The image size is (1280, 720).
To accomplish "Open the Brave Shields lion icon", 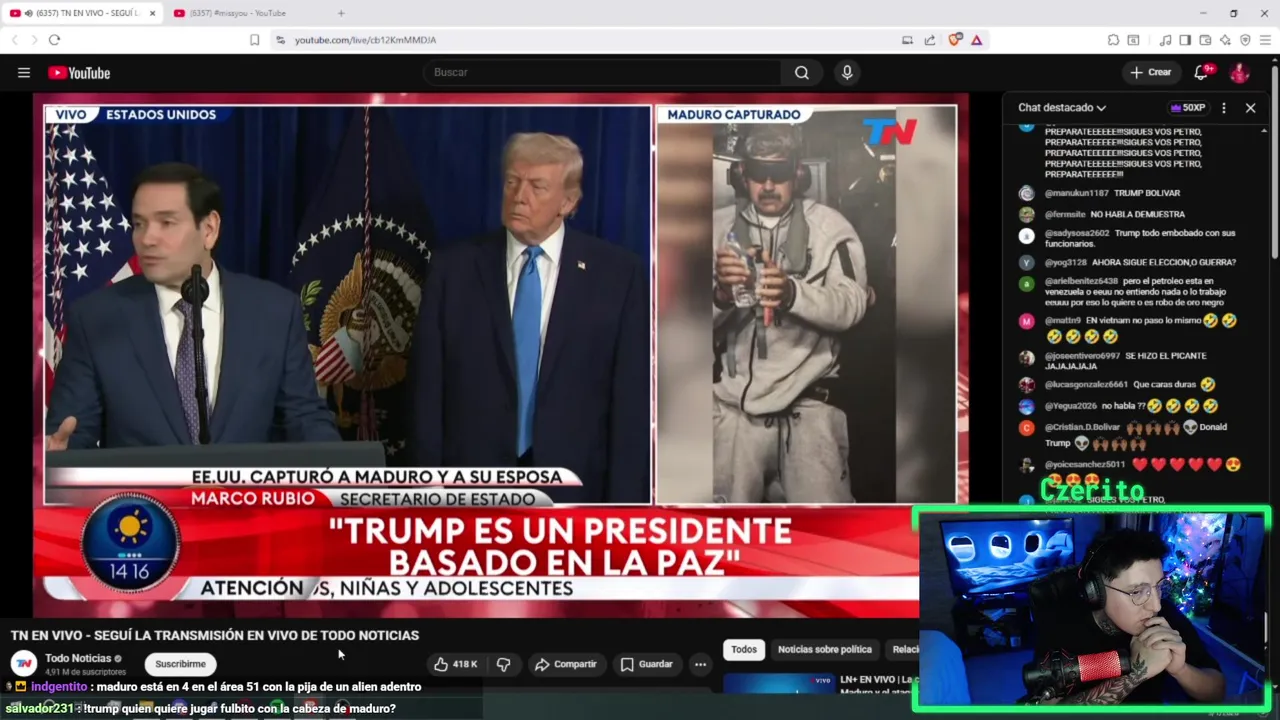I will click(955, 40).
